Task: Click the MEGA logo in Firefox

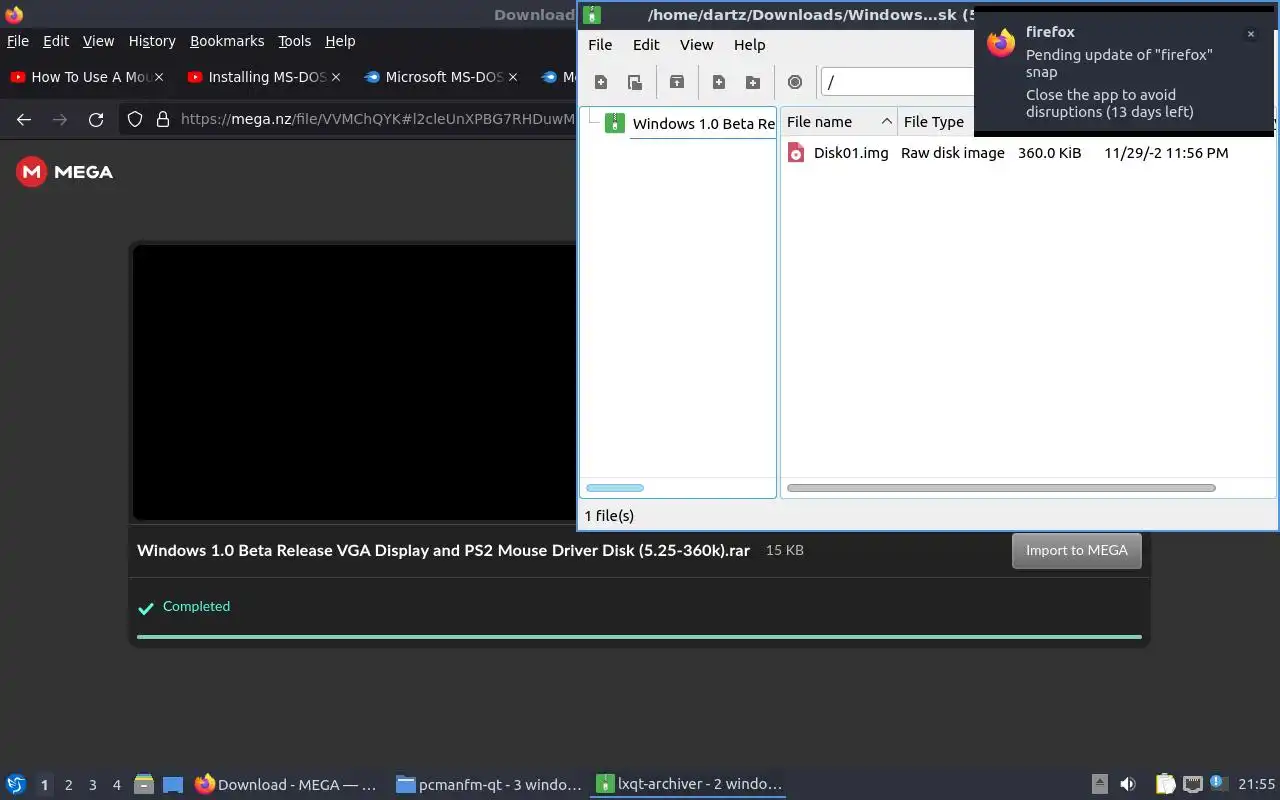Action: 65,172
